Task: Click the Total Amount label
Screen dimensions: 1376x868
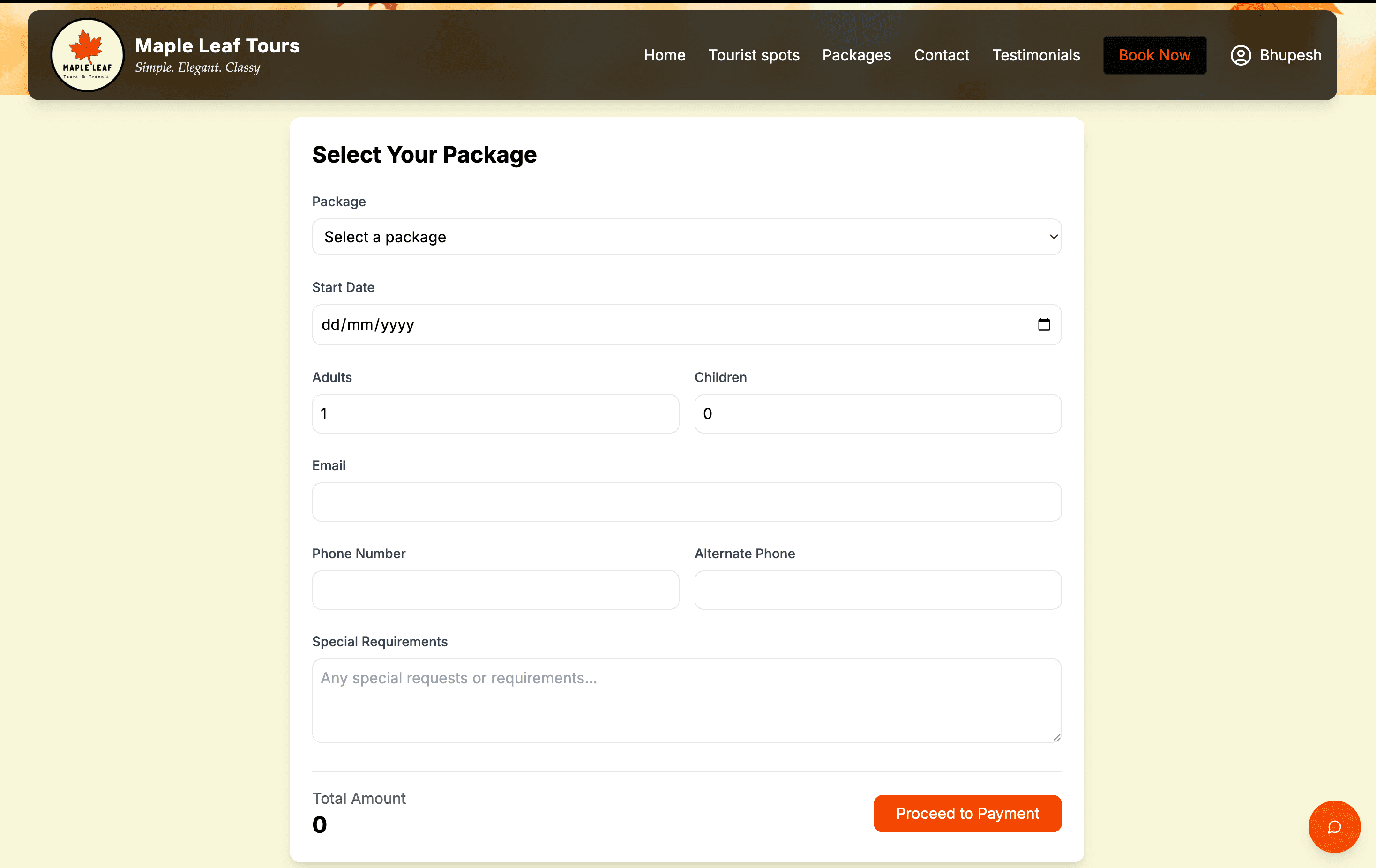Action: pyautogui.click(x=359, y=798)
